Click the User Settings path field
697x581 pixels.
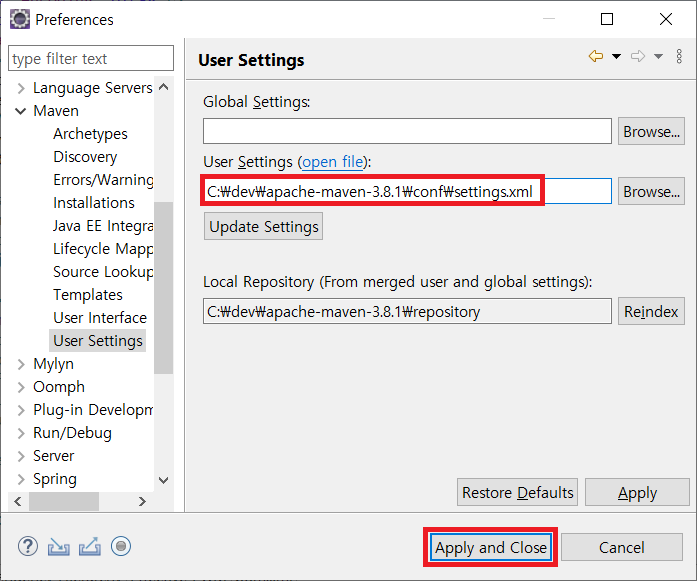point(407,191)
